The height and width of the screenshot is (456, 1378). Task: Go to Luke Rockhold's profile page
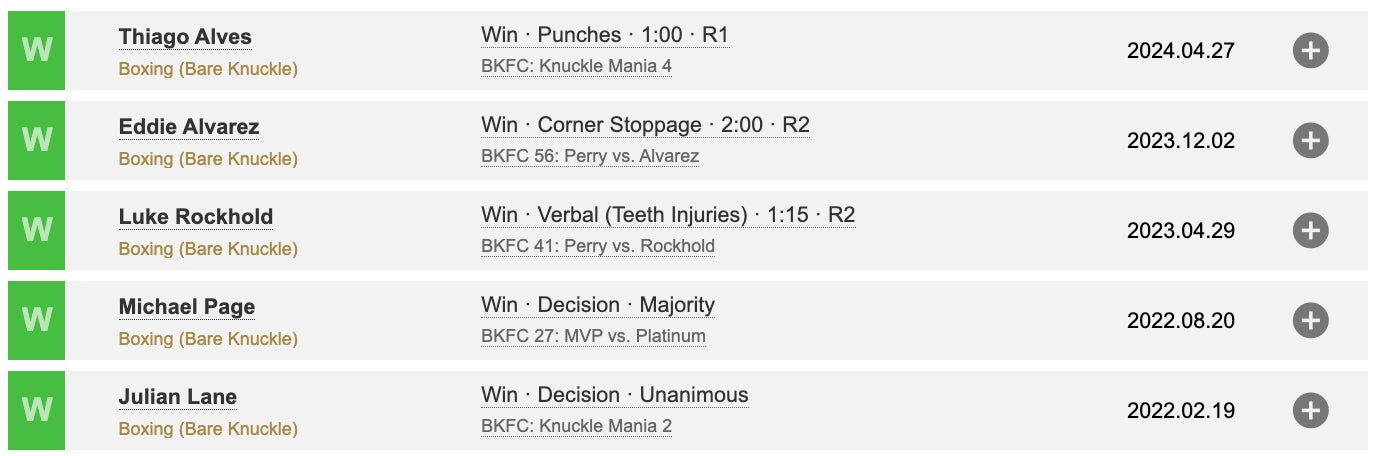point(196,217)
